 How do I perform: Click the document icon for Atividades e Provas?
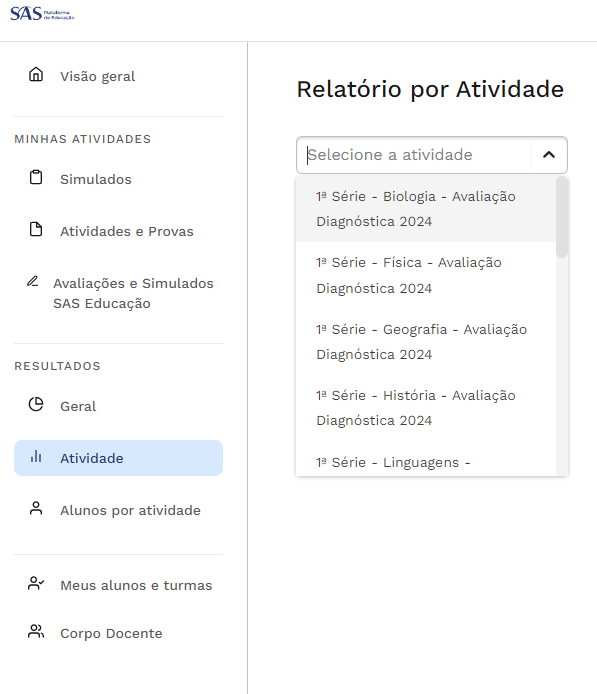pyautogui.click(x=36, y=229)
